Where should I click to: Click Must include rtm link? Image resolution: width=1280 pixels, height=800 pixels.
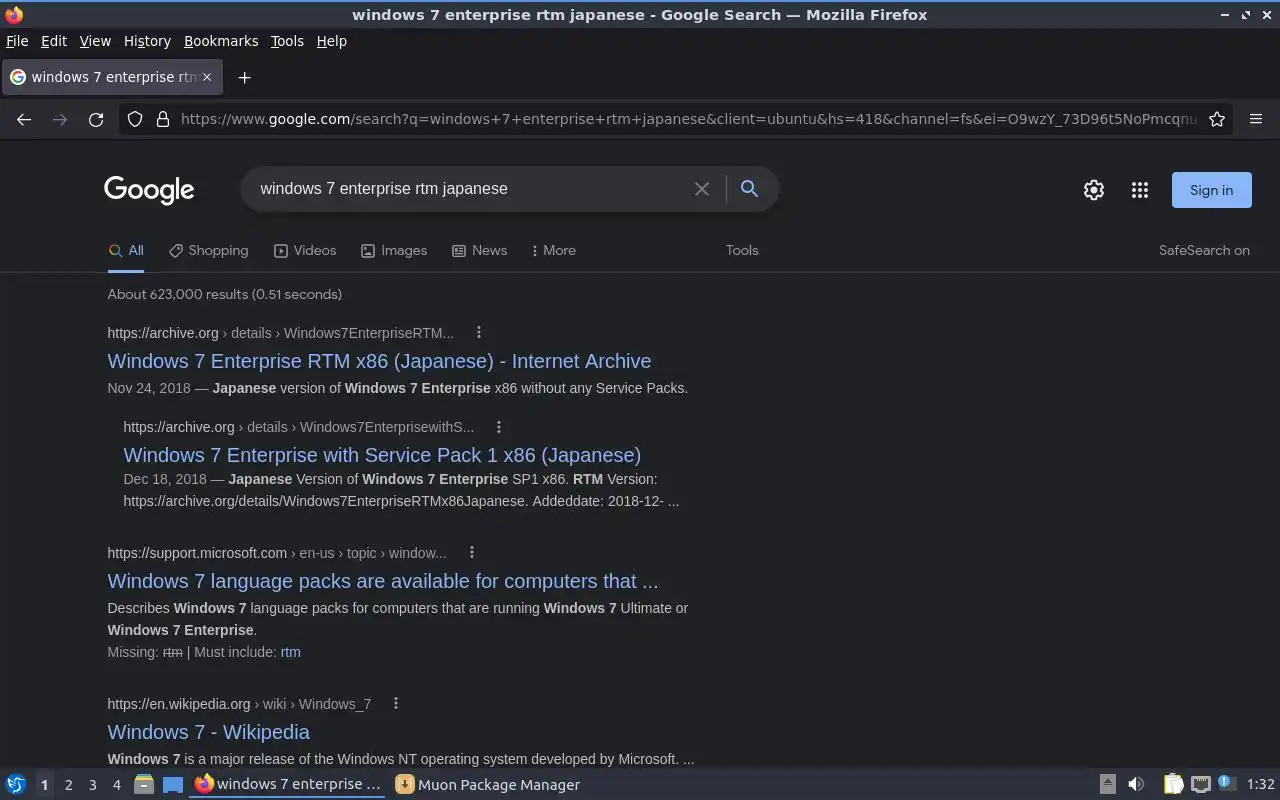pyautogui.click(x=290, y=652)
